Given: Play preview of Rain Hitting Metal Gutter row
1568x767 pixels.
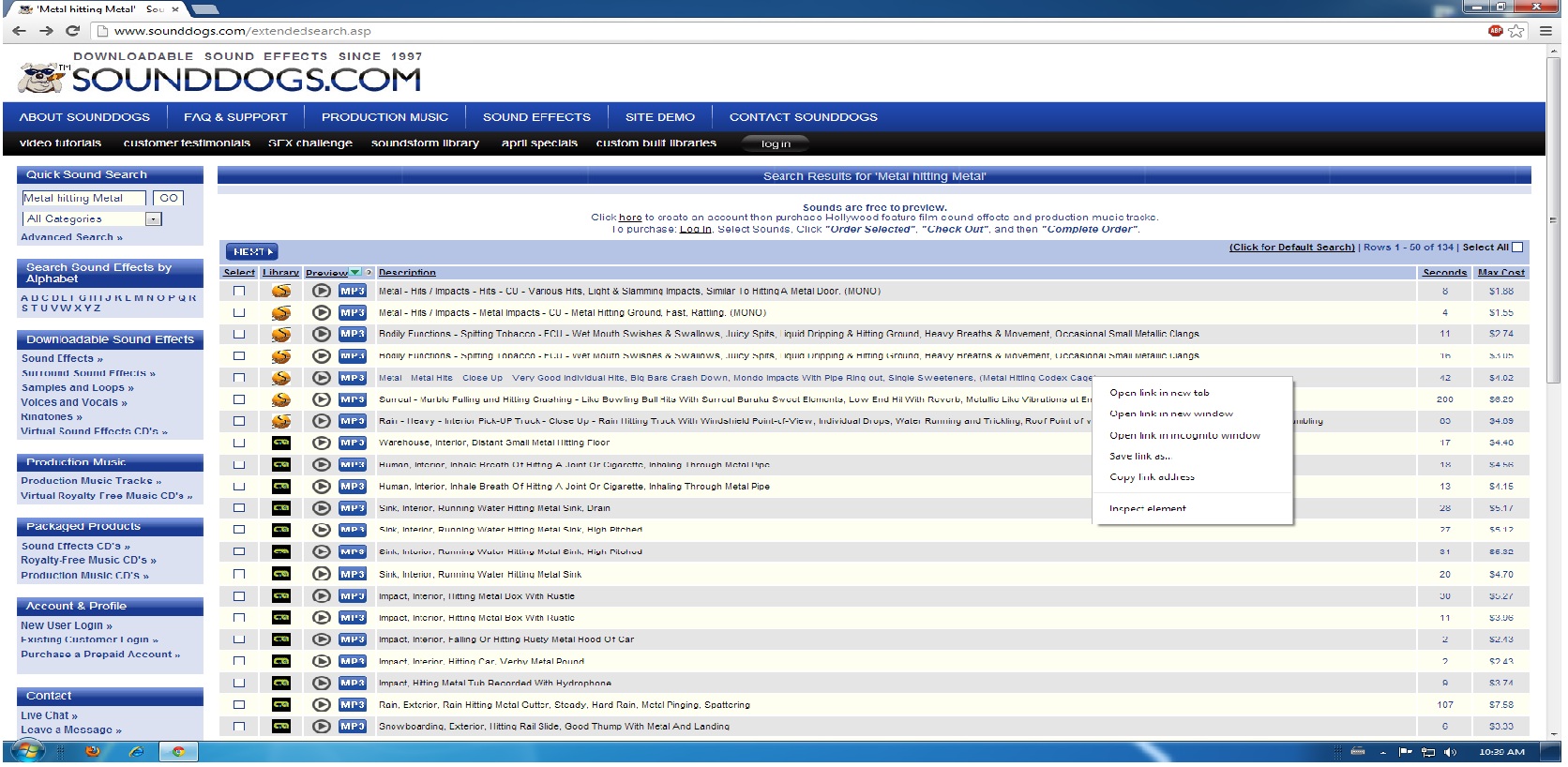Looking at the screenshot, I should [x=322, y=705].
